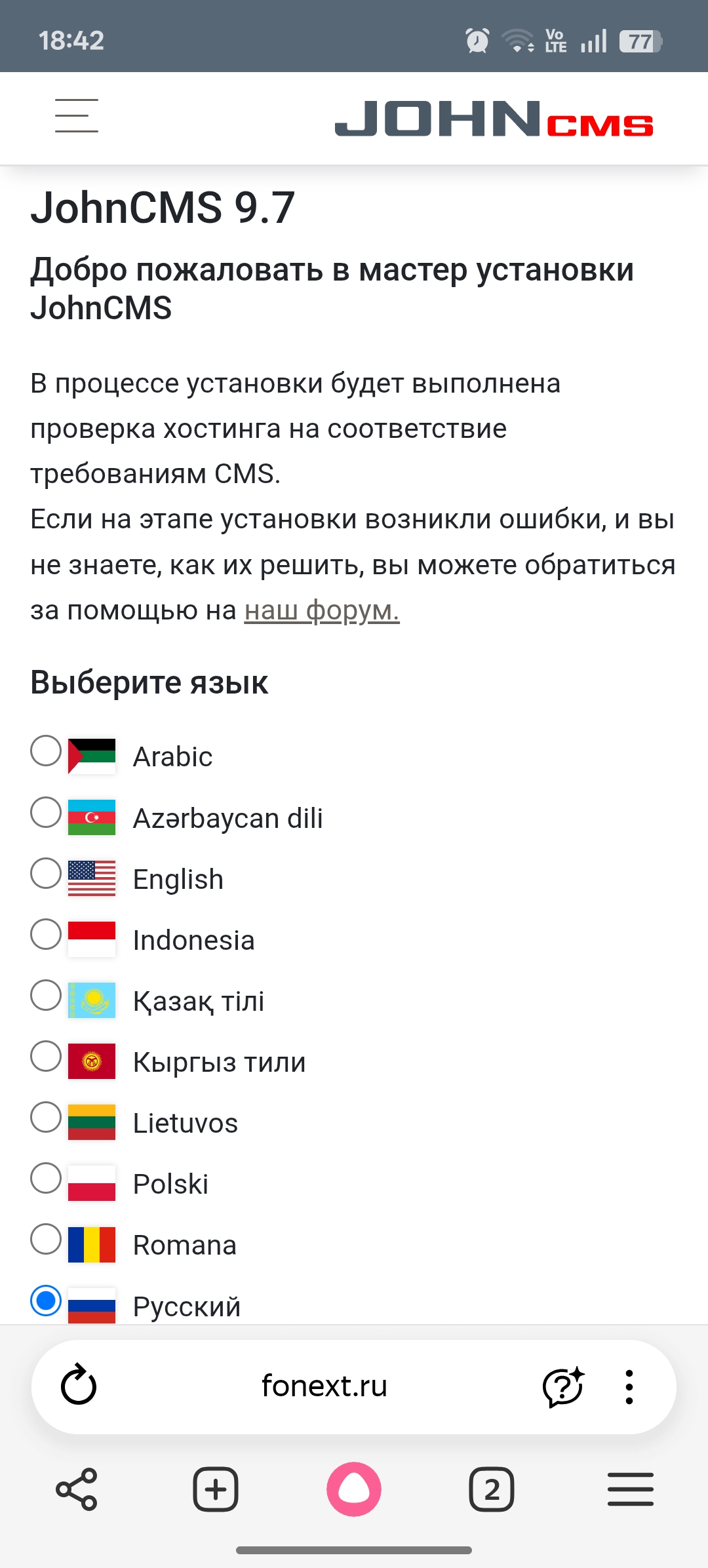708x1568 pixels.
Task: Select the Arabic language radio button
Action: (x=46, y=751)
